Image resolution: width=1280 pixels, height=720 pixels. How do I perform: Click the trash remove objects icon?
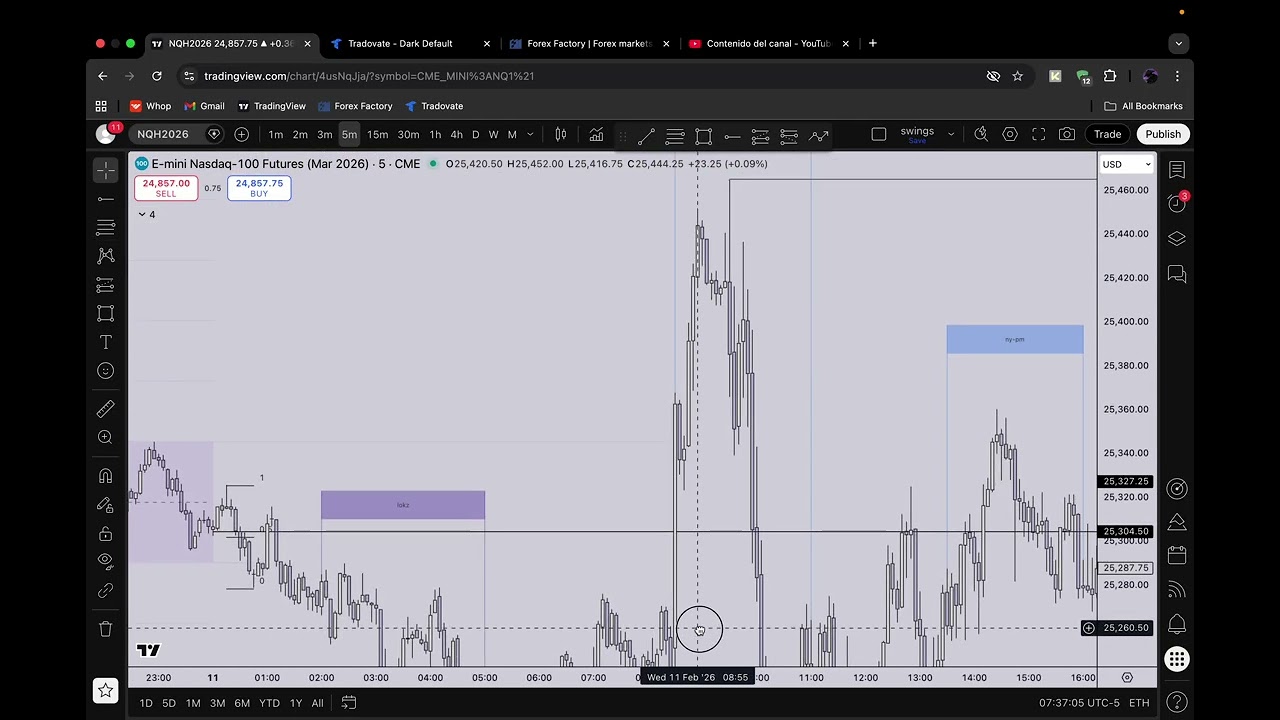pyautogui.click(x=105, y=628)
